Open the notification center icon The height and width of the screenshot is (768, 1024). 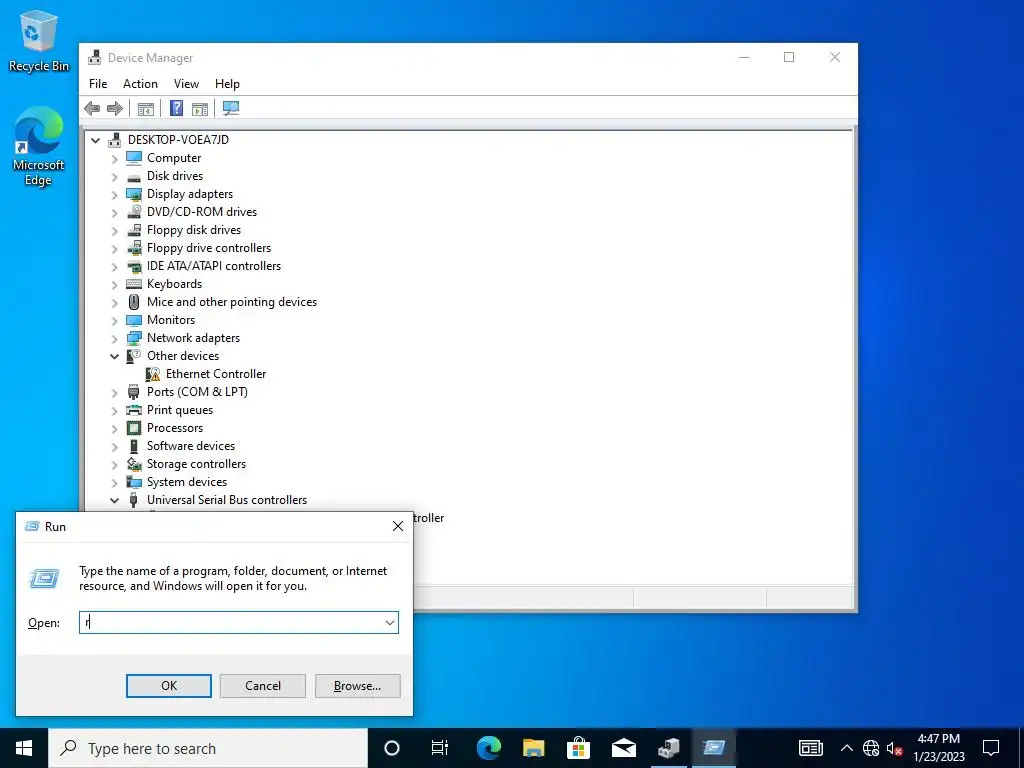pos(991,748)
